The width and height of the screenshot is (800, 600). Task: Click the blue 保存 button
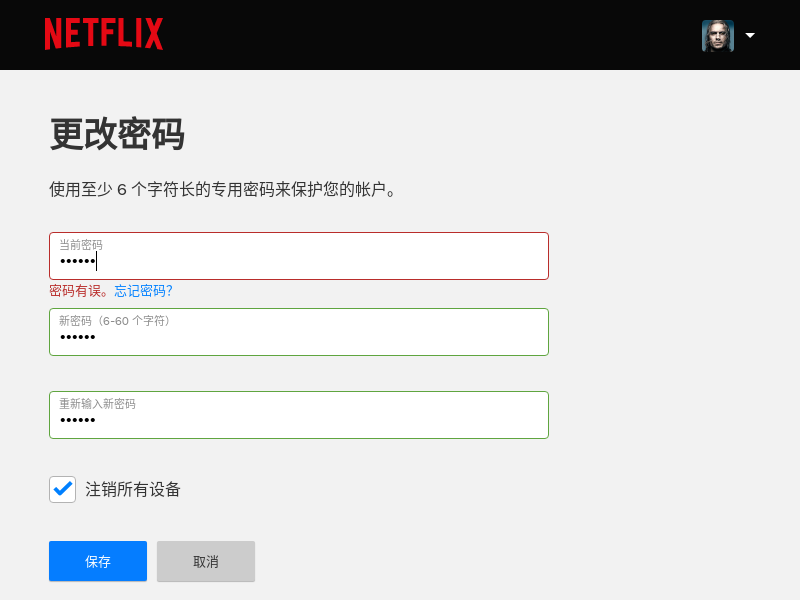[98, 561]
